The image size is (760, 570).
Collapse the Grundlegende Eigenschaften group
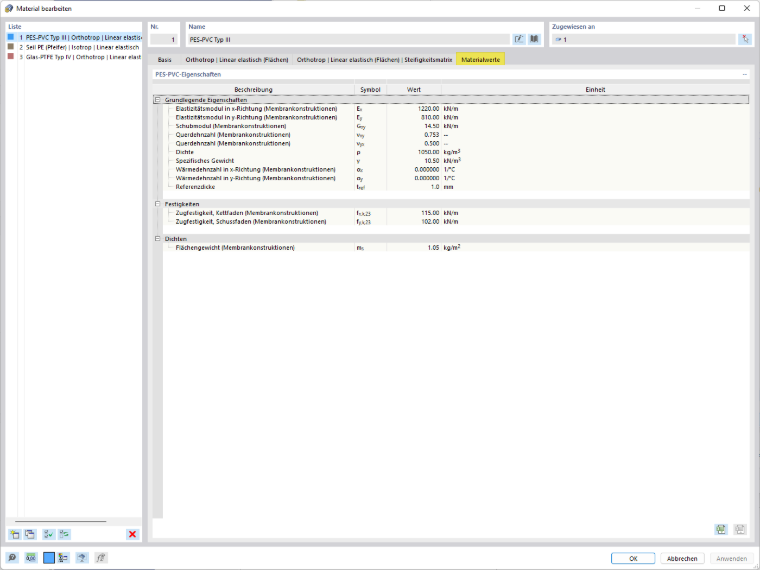pyautogui.click(x=158, y=100)
